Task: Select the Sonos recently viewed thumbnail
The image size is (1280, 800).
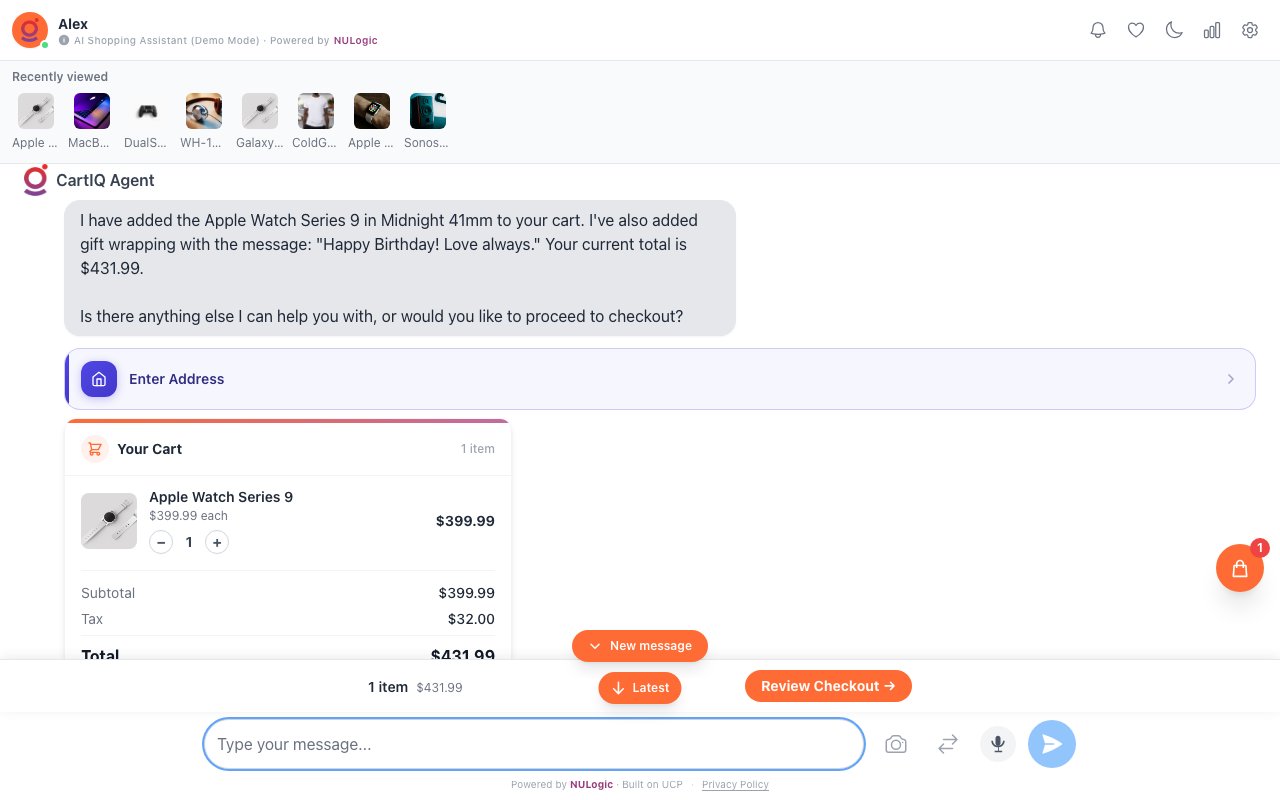Action: [428, 112]
